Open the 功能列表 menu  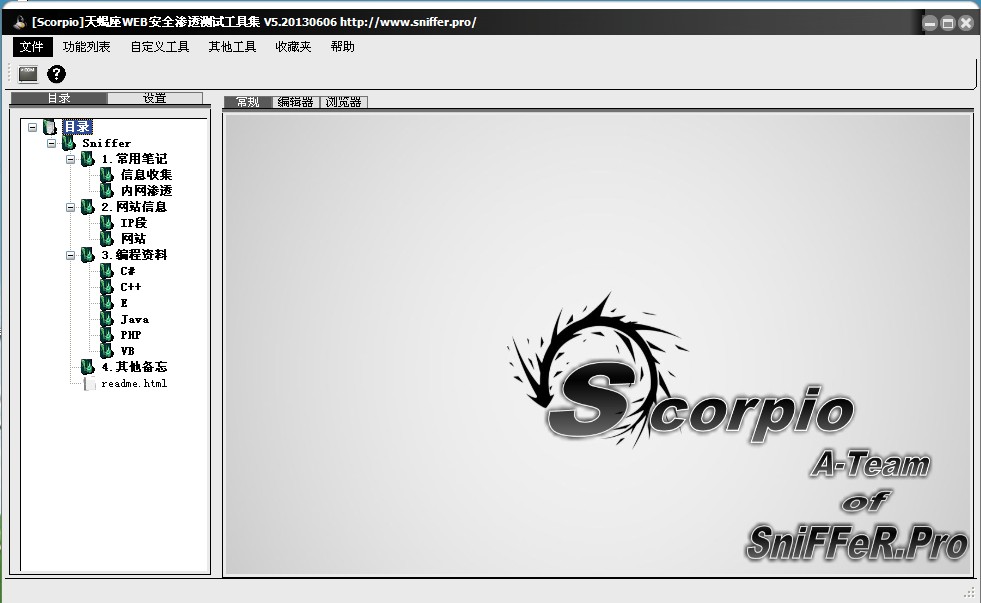point(86,47)
